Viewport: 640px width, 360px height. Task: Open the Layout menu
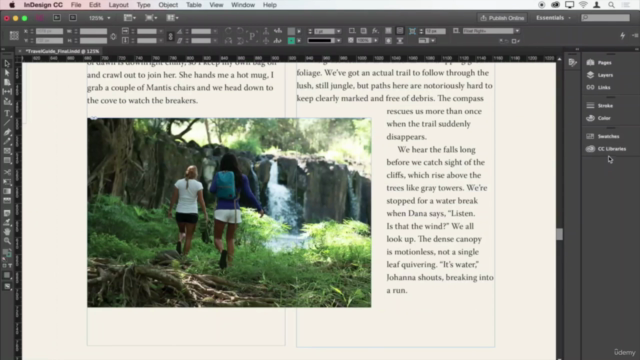point(118,5)
